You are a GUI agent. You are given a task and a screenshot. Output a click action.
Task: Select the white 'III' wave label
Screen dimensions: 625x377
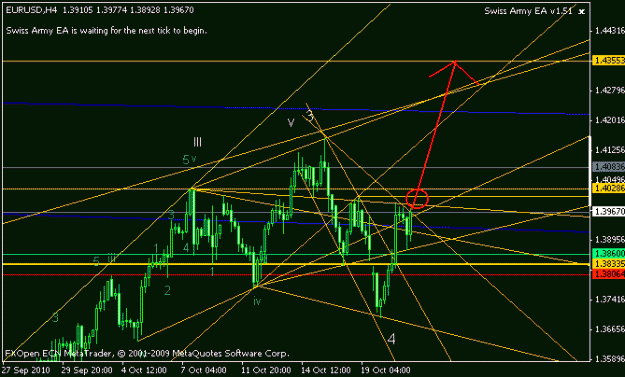[197, 142]
